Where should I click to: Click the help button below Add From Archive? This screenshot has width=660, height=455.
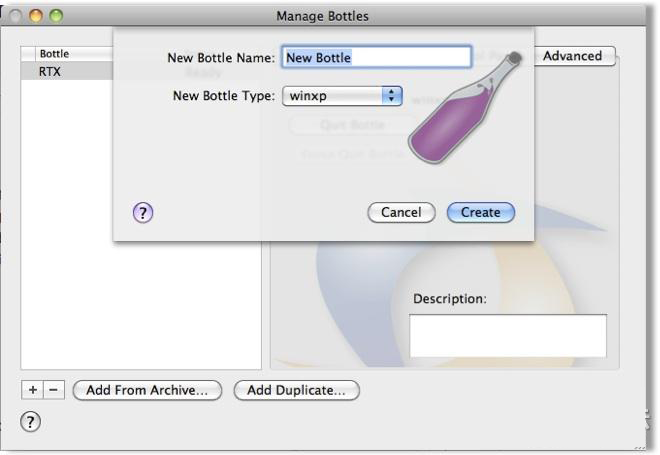tap(31, 423)
